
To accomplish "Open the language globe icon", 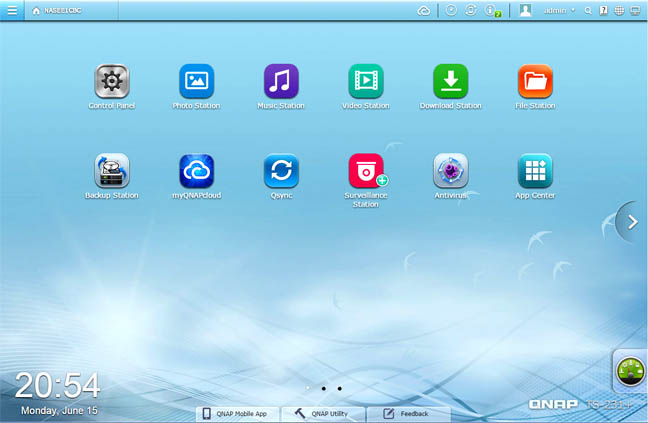I will 619,11.
